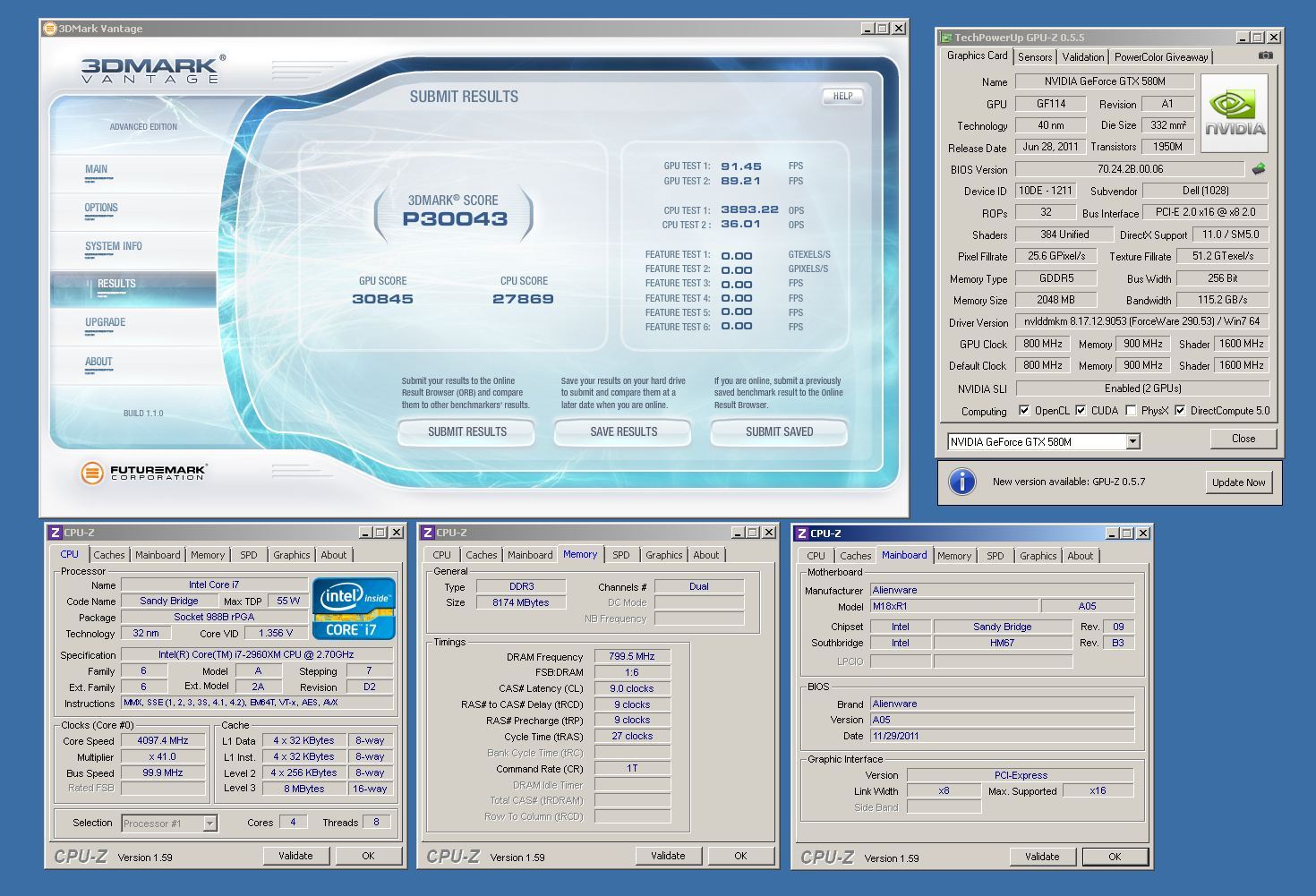The image size is (1316, 896).
Task: Click the 3DMark score P30043
Action: click(x=455, y=219)
